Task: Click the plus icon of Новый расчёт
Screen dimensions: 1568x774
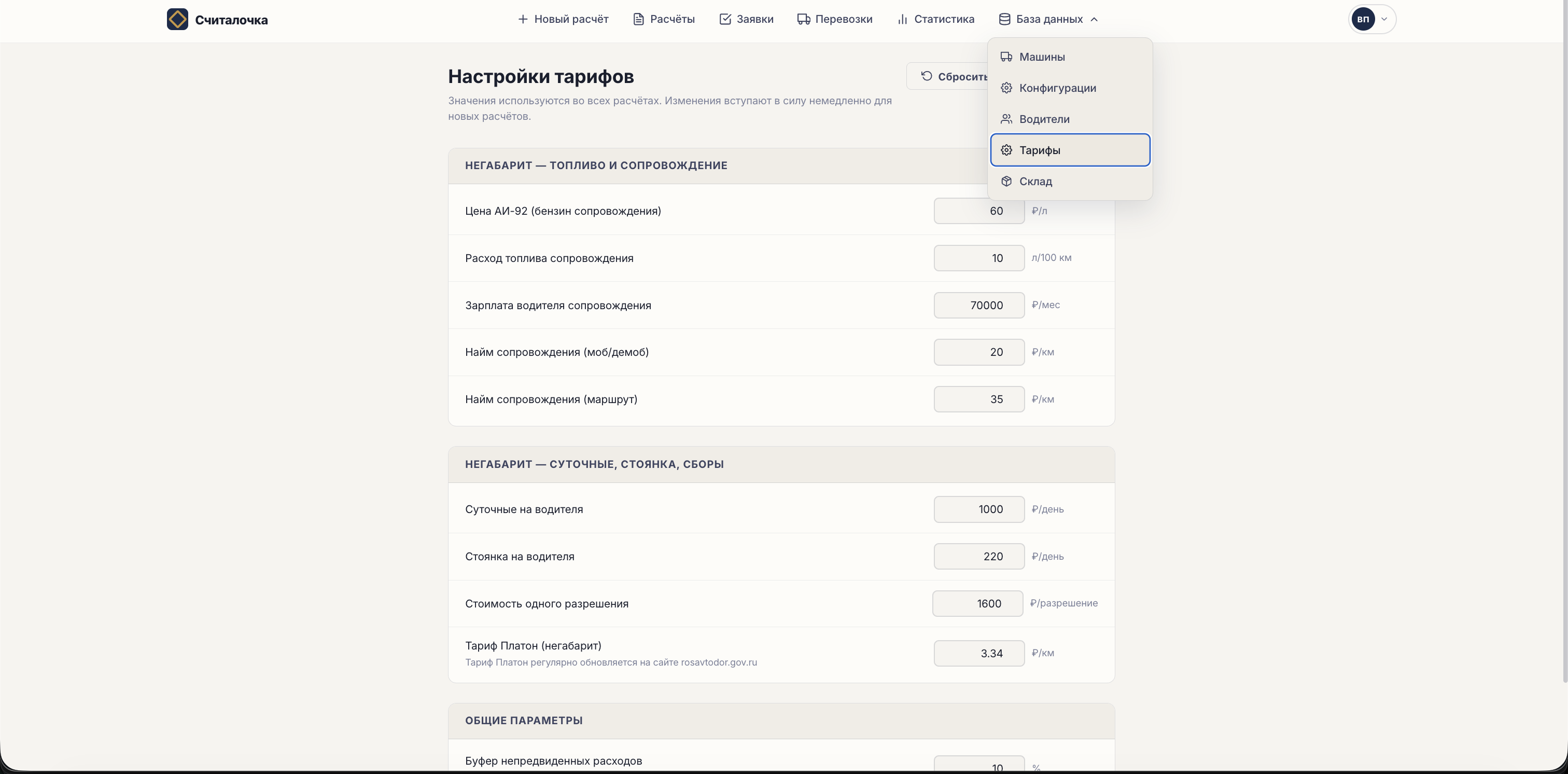Action: click(522, 20)
